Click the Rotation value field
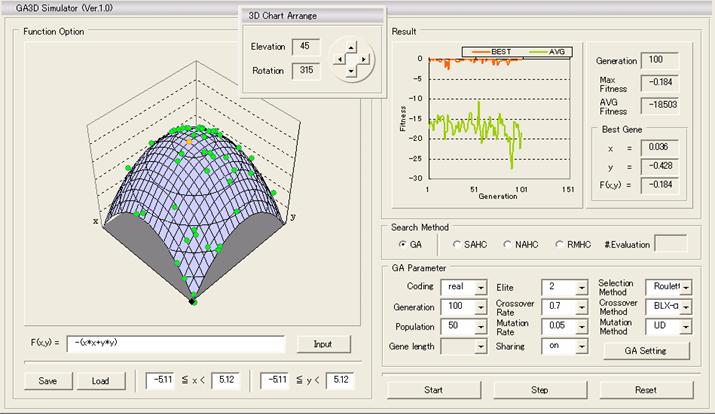 coord(306,71)
